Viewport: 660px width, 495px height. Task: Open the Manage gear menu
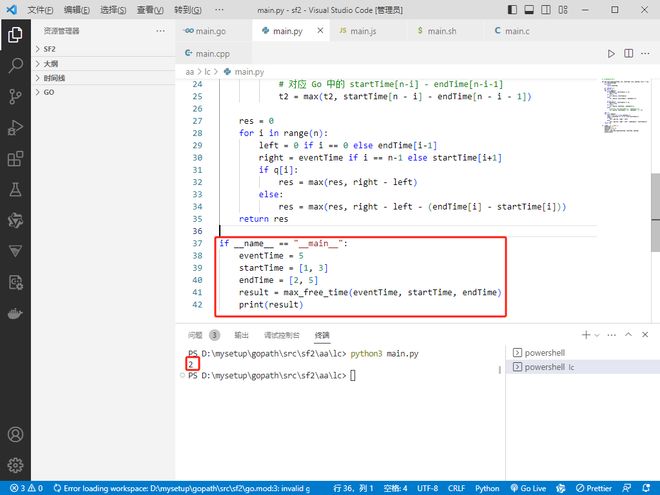[x=15, y=465]
